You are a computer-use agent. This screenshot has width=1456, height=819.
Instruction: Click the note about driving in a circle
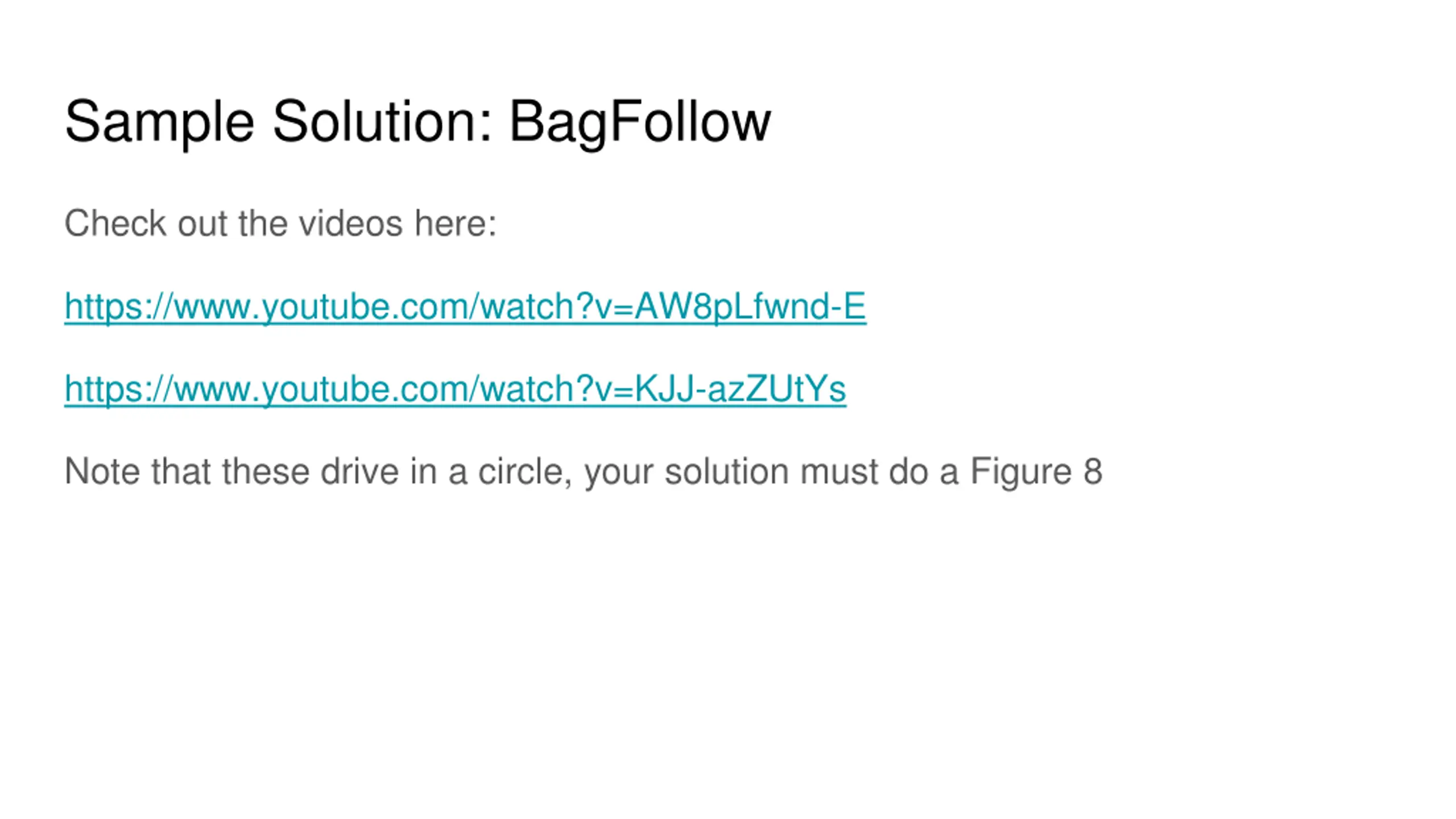584,472
